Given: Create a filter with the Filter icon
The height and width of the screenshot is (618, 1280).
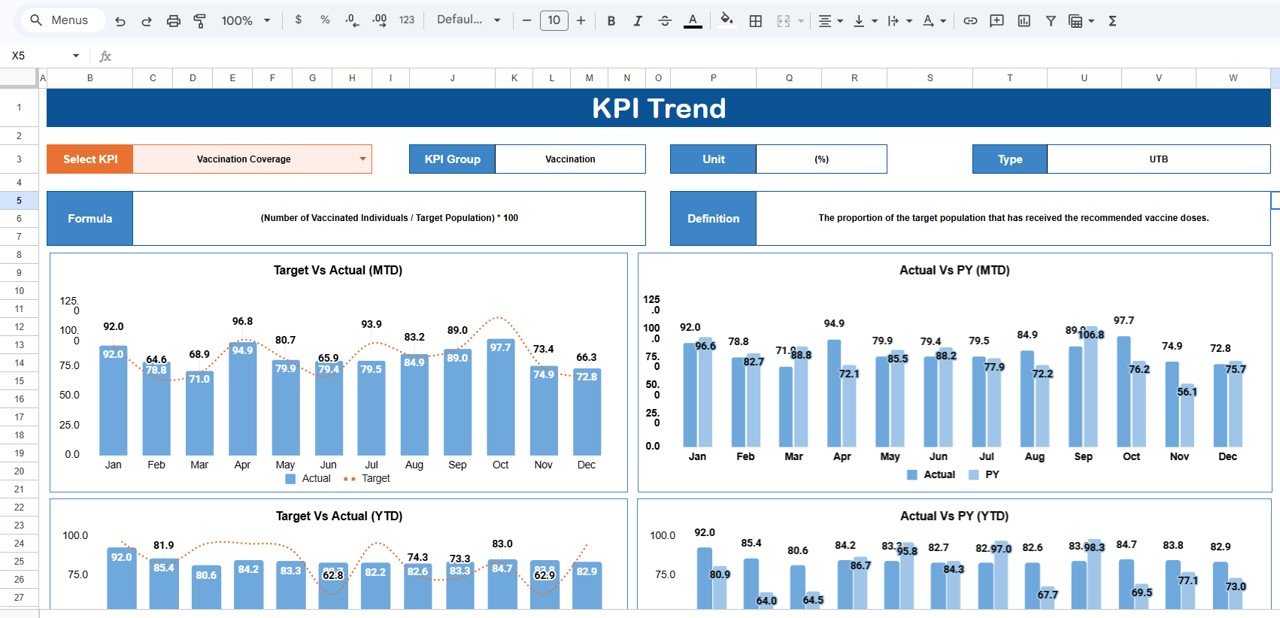Looking at the screenshot, I should 1050,20.
